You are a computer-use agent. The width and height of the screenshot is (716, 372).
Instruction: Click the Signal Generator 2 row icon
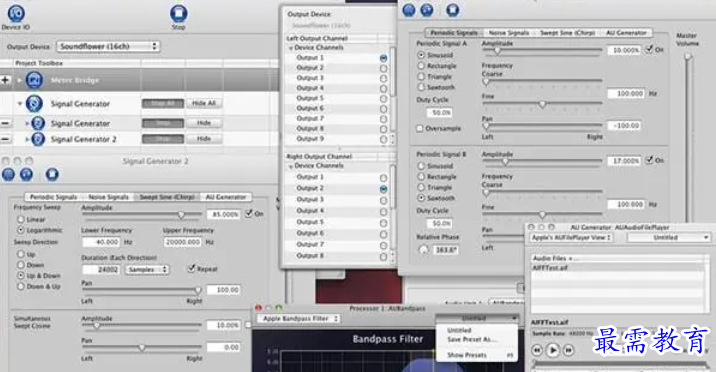(38, 139)
